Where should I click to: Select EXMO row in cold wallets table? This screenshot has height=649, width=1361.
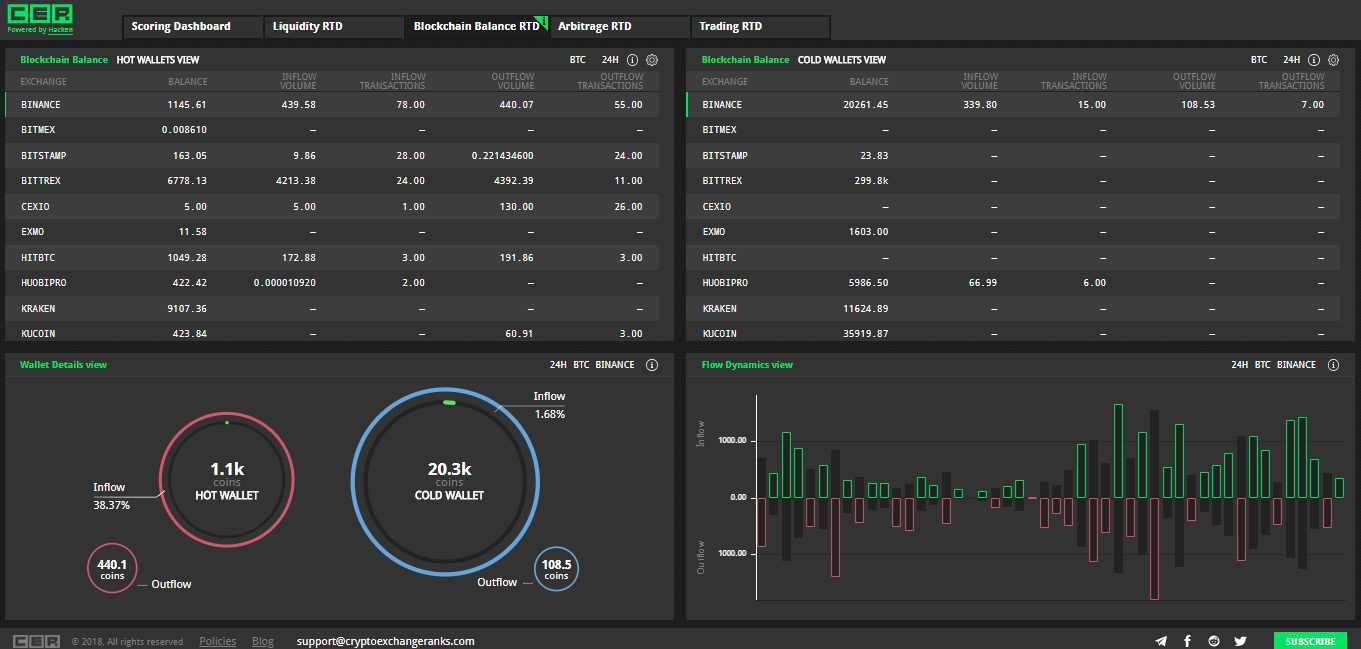click(1013, 232)
